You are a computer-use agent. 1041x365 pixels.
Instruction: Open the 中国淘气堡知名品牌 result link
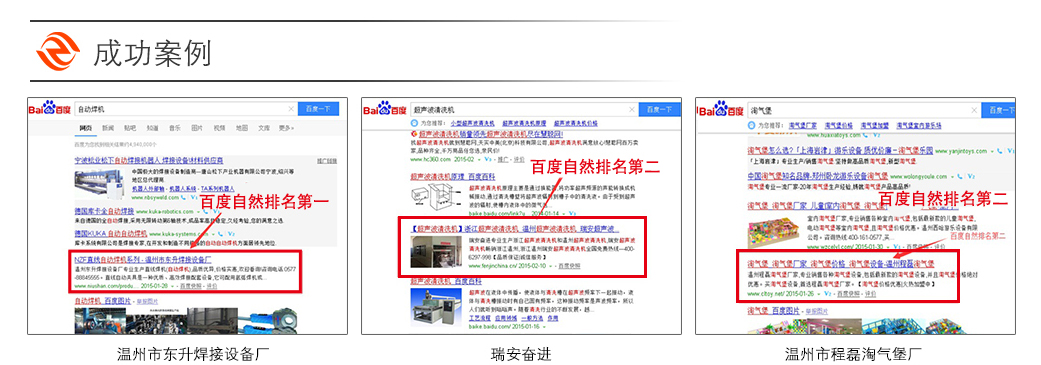point(817,176)
